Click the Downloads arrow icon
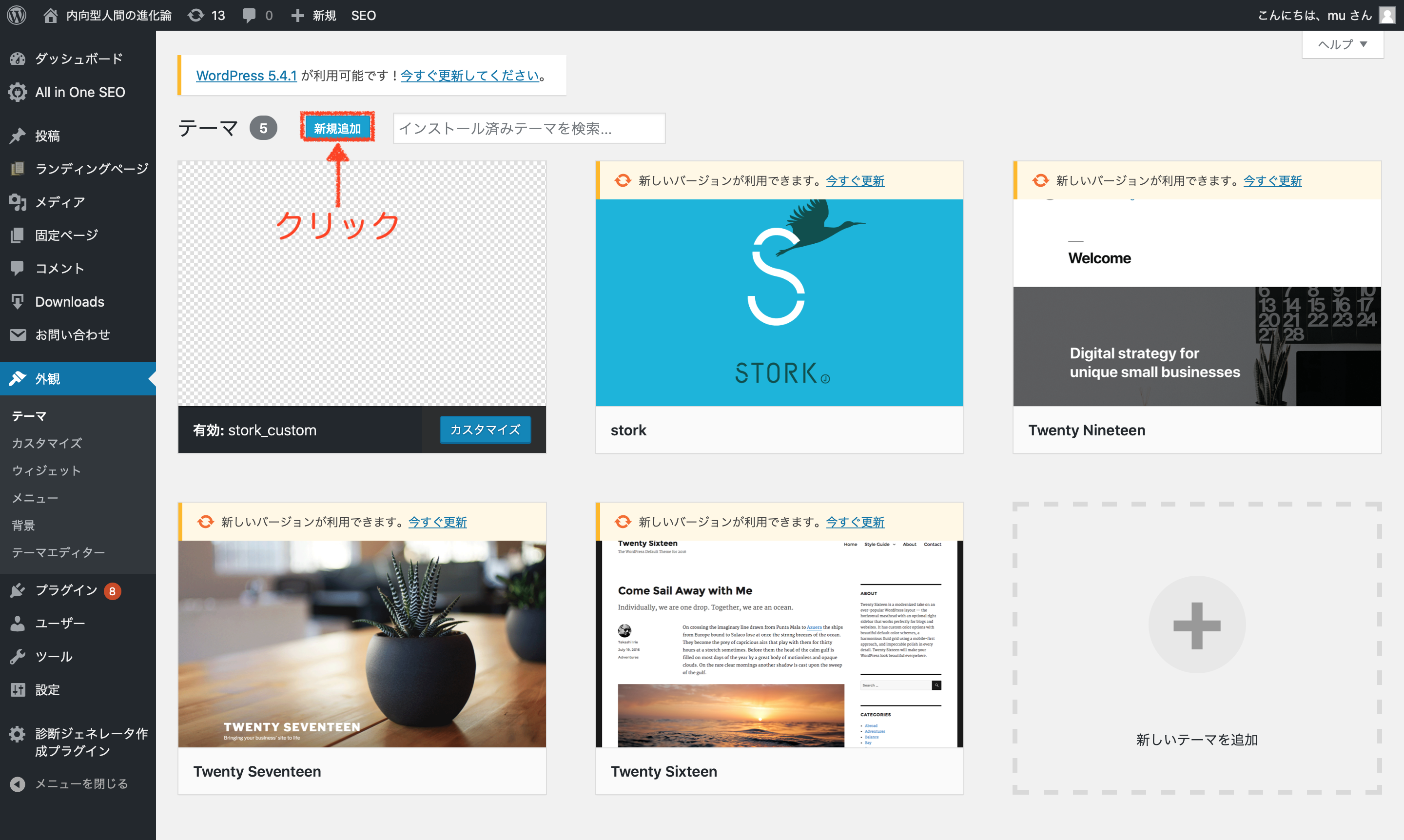The width and height of the screenshot is (1404, 840). click(x=18, y=301)
